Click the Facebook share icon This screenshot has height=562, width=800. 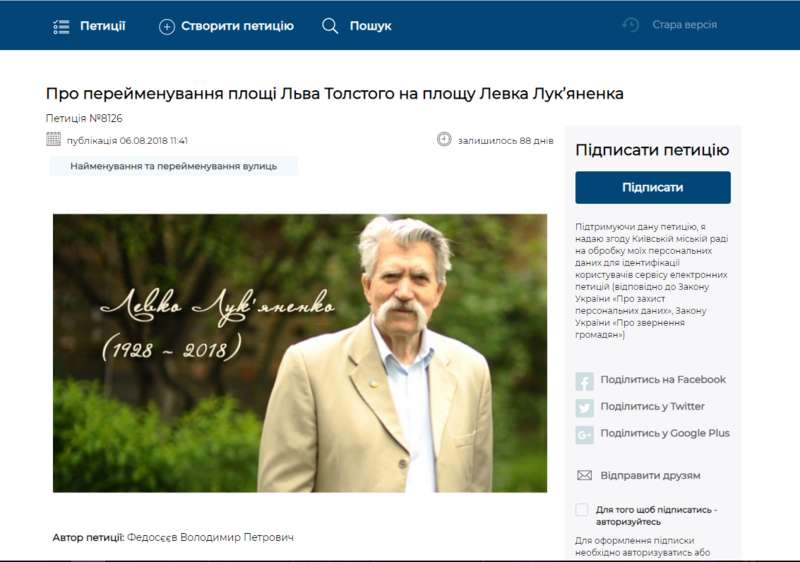(x=585, y=381)
